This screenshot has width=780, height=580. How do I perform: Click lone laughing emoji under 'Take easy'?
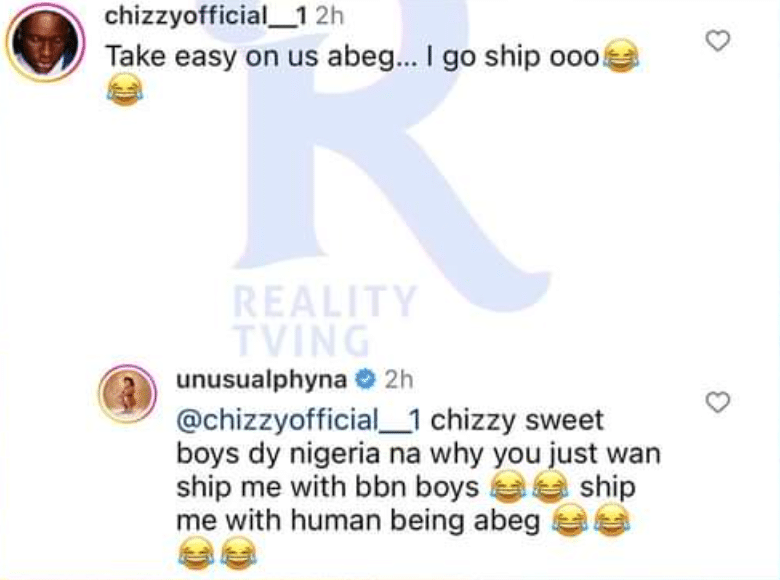click(x=123, y=92)
